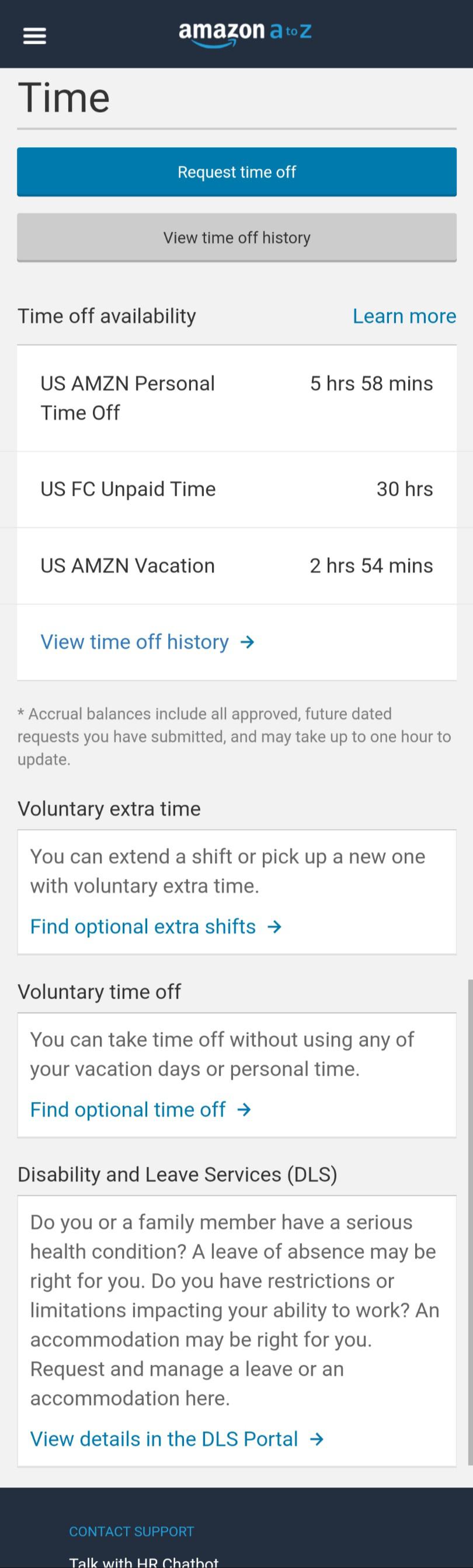Click the arrow next to Find optional time off
The width and height of the screenshot is (473, 1568).
point(244,1109)
